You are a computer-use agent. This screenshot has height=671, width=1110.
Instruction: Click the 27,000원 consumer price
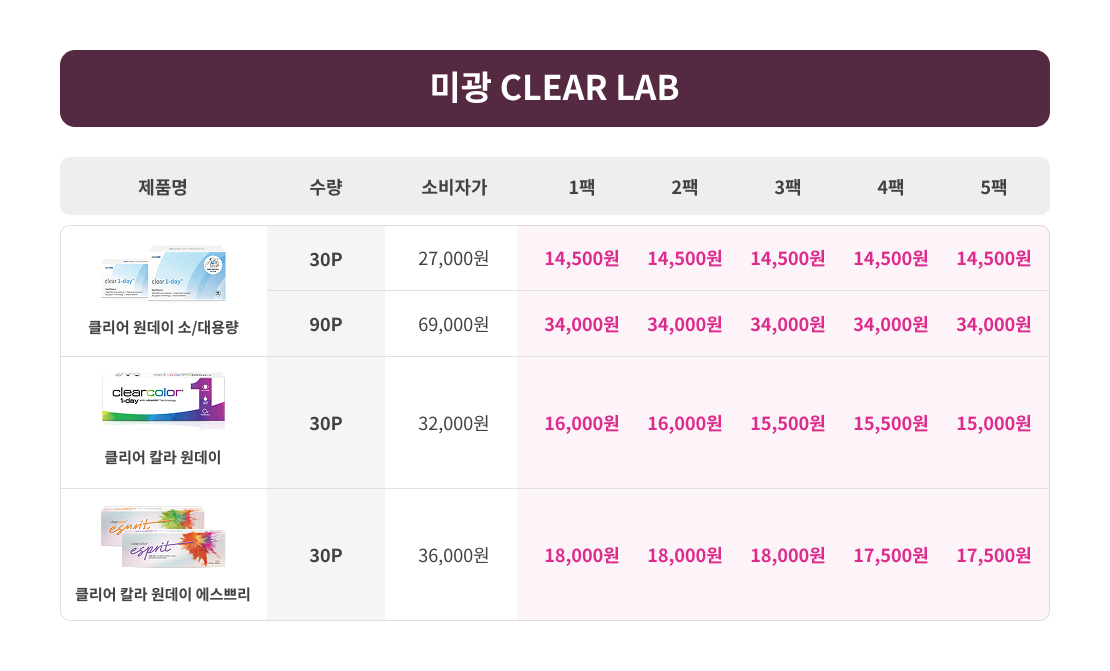click(x=454, y=258)
